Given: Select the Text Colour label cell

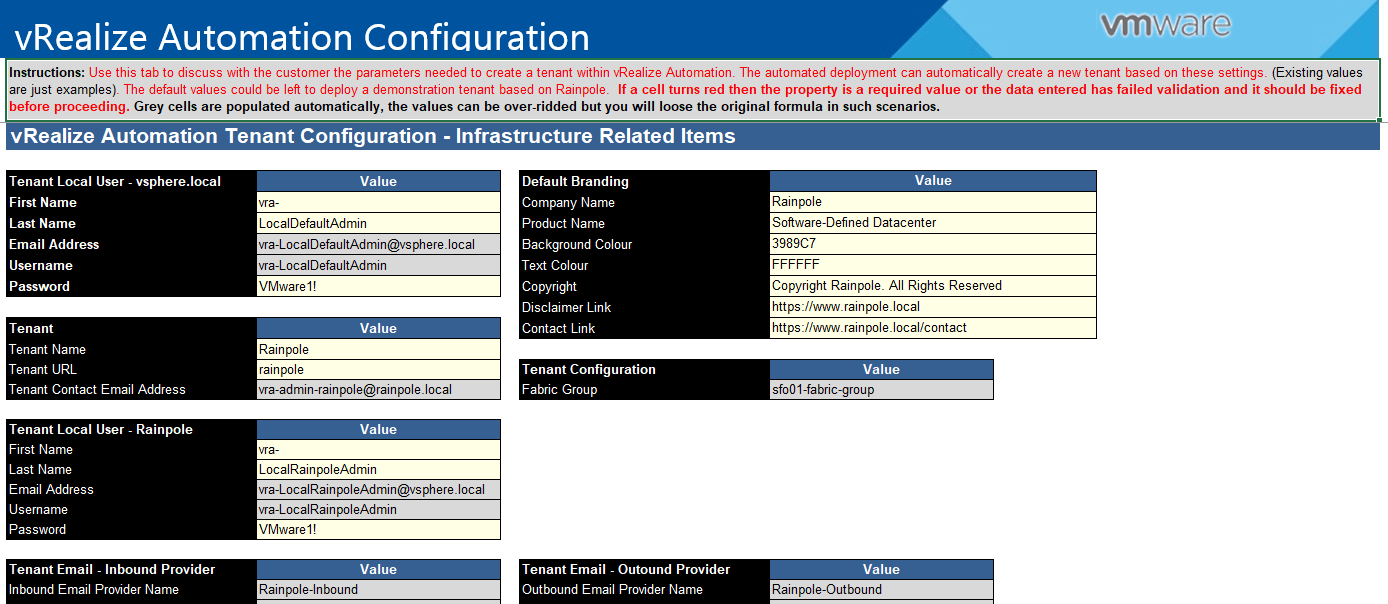Looking at the screenshot, I should [x=645, y=265].
